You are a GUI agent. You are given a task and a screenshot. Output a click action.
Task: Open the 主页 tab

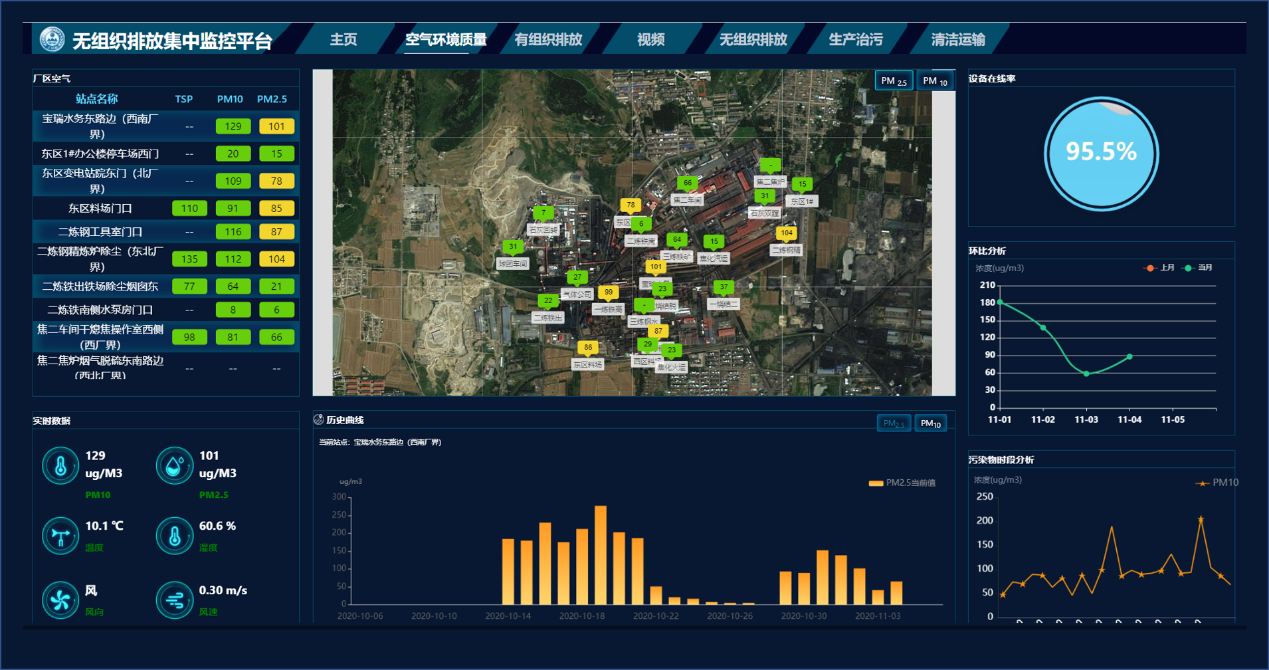343,40
